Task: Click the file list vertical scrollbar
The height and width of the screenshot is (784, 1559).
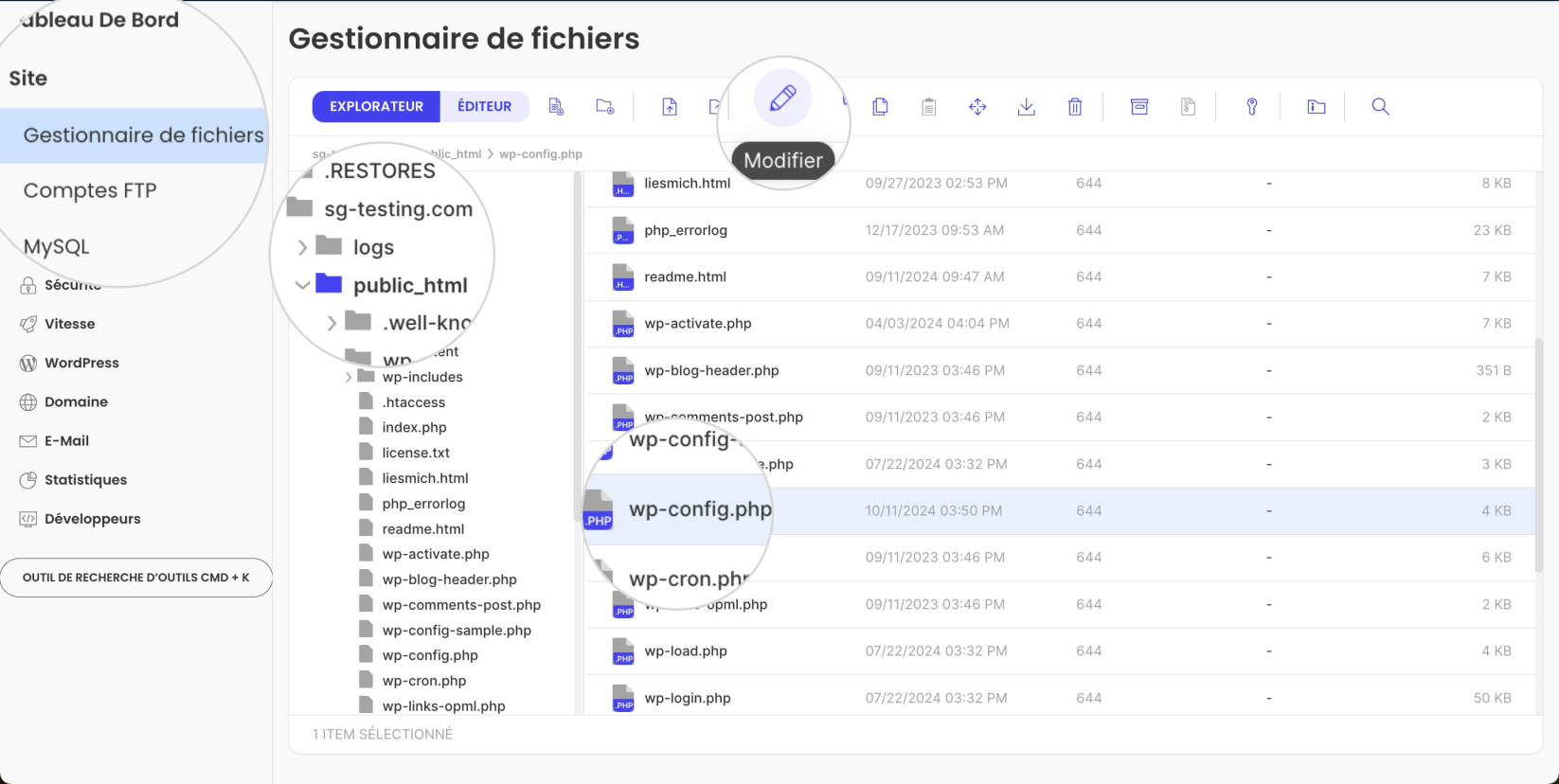Action: coord(1540,454)
